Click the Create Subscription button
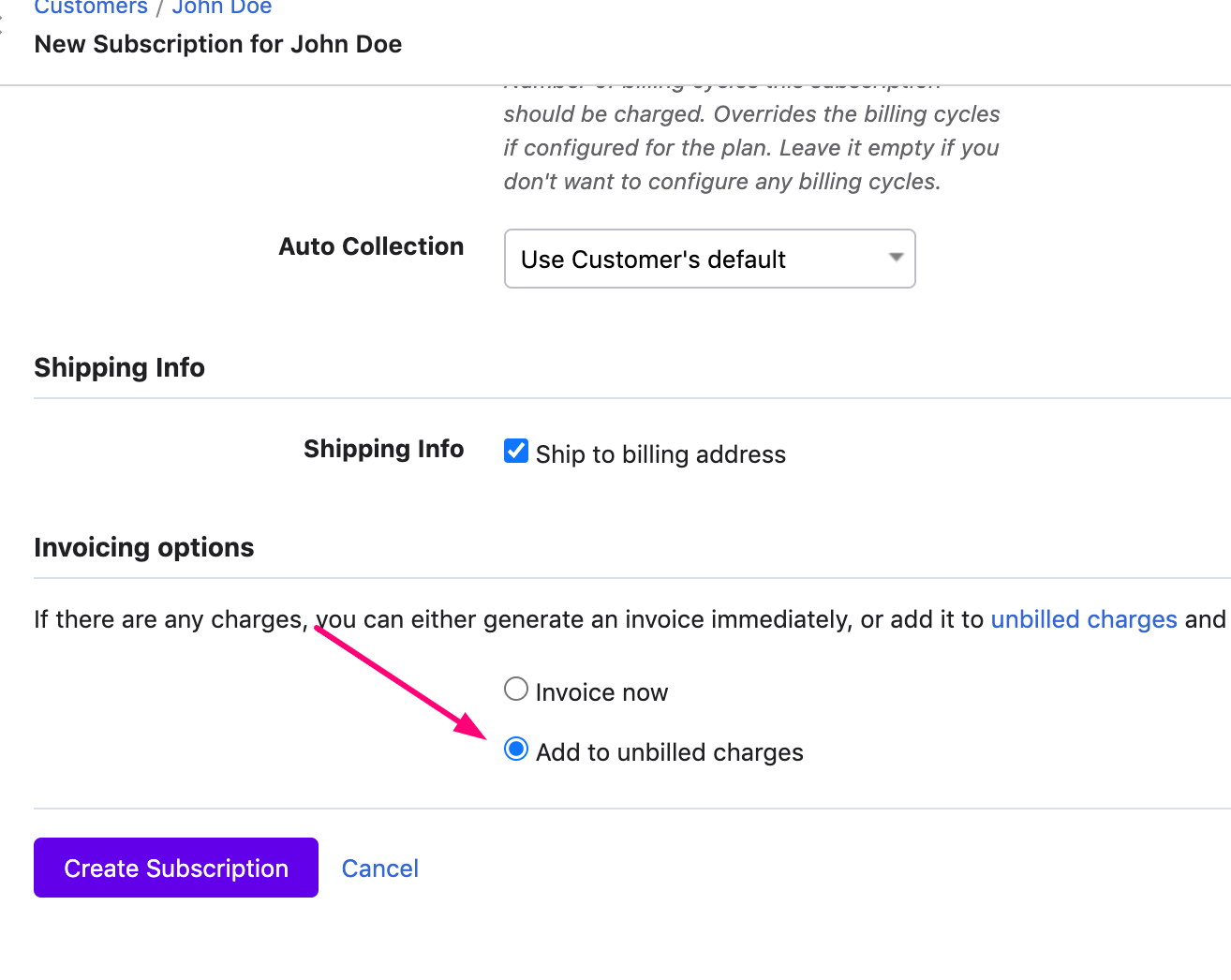Screen dimensions: 1231x980 [175, 868]
